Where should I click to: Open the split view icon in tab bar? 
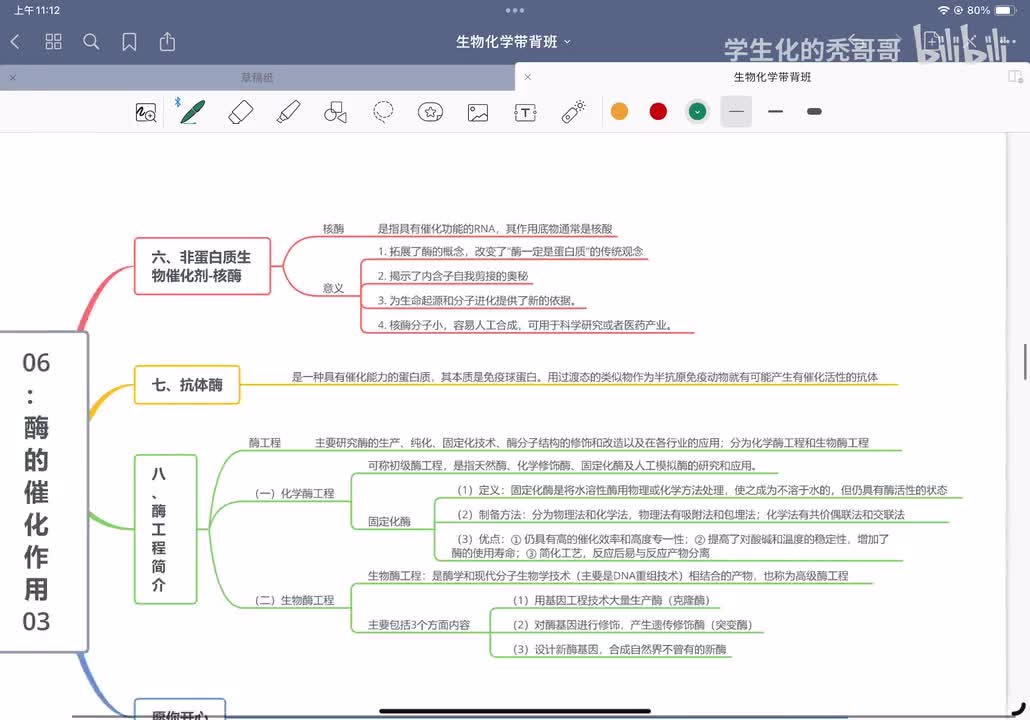1016,77
